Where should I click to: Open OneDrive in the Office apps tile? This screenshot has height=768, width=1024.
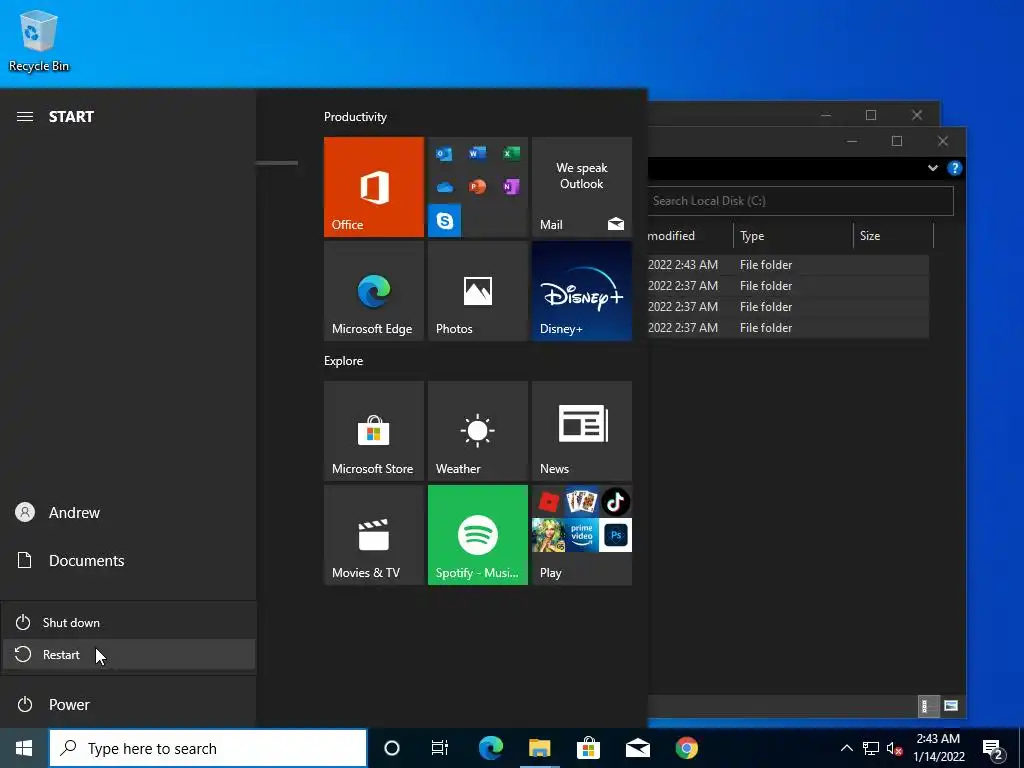pyautogui.click(x=445, y=187)
